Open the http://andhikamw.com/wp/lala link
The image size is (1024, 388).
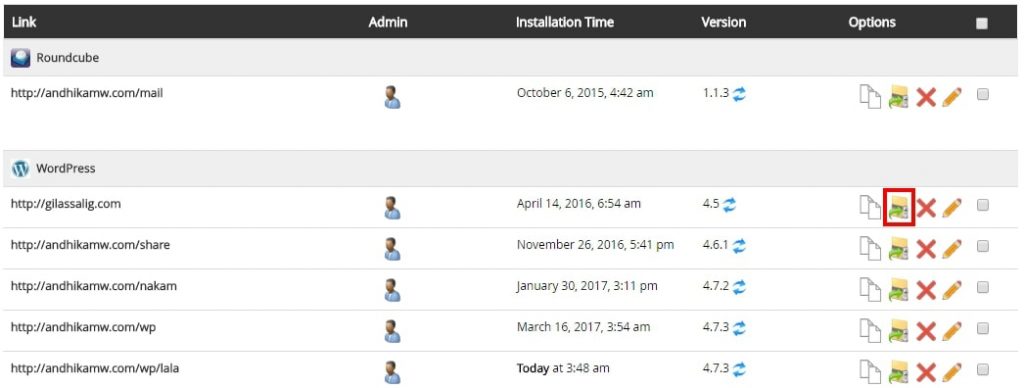[95, 368]
